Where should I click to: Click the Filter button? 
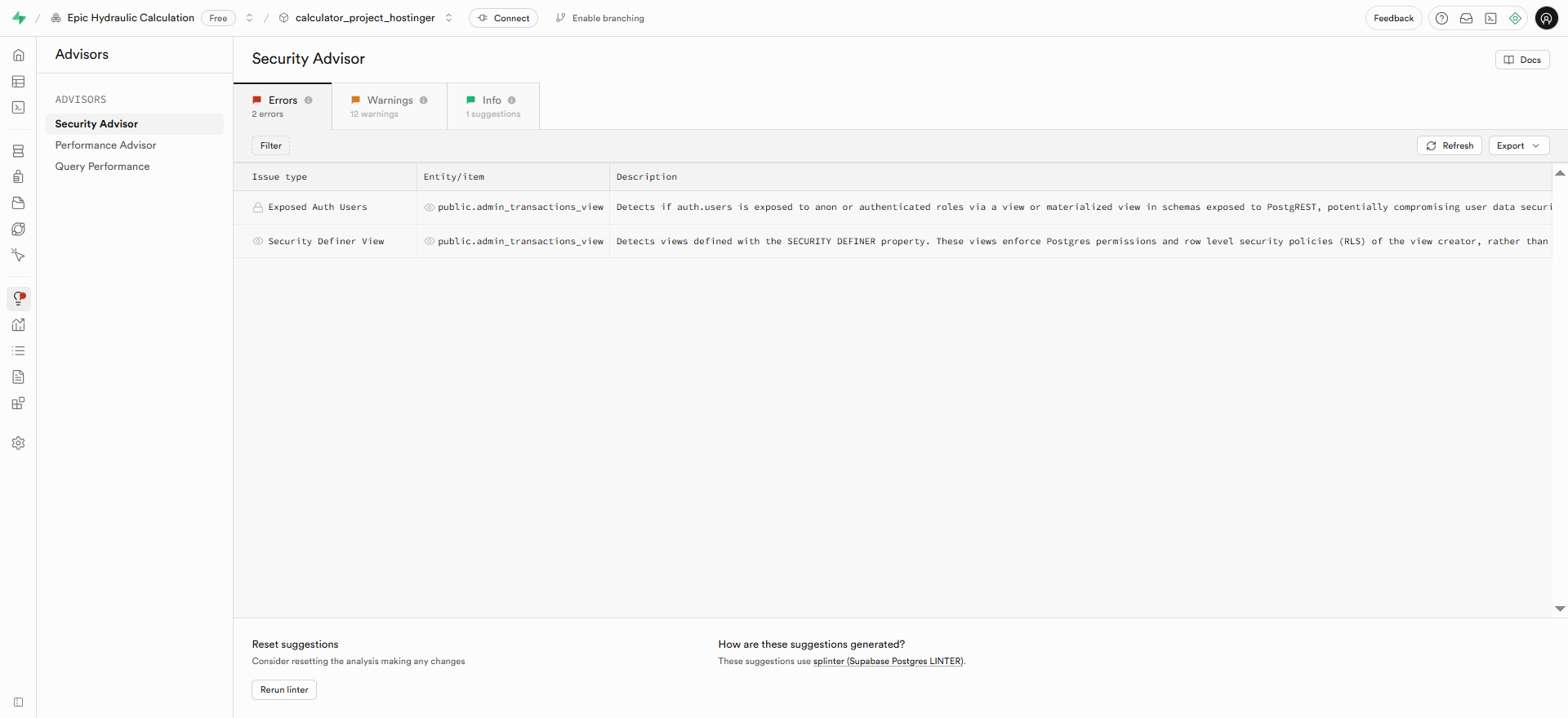[271, 145]
